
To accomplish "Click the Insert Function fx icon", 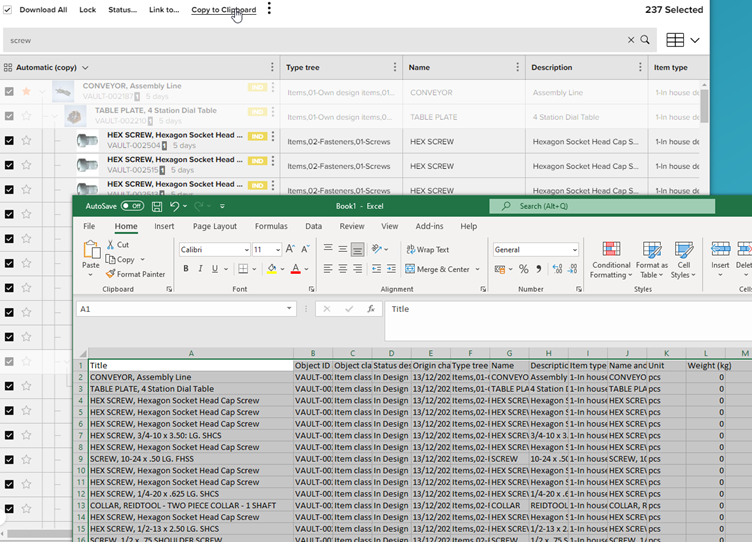I will pos(371,309).
